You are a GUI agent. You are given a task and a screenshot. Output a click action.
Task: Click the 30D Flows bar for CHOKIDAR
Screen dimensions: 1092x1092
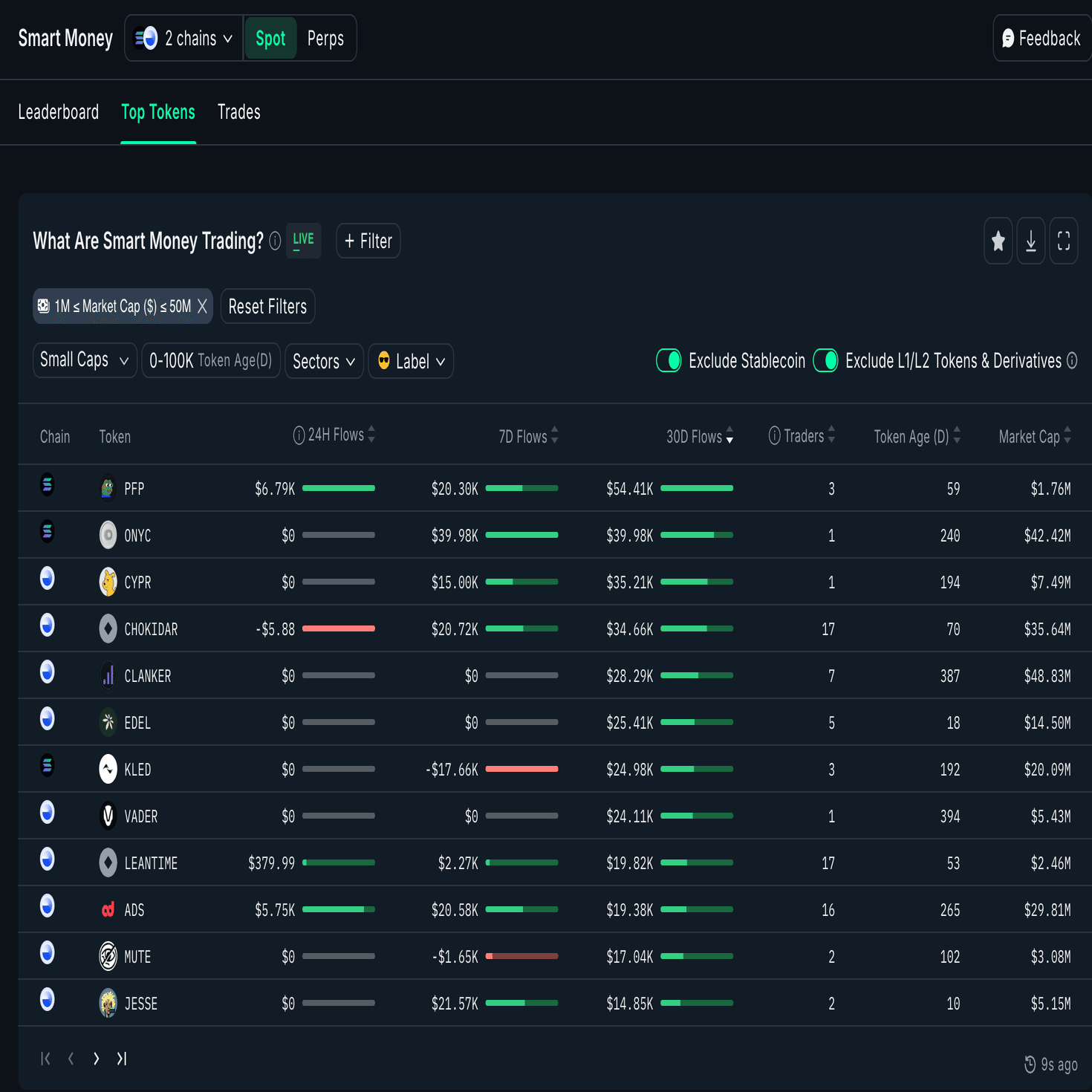697,628
